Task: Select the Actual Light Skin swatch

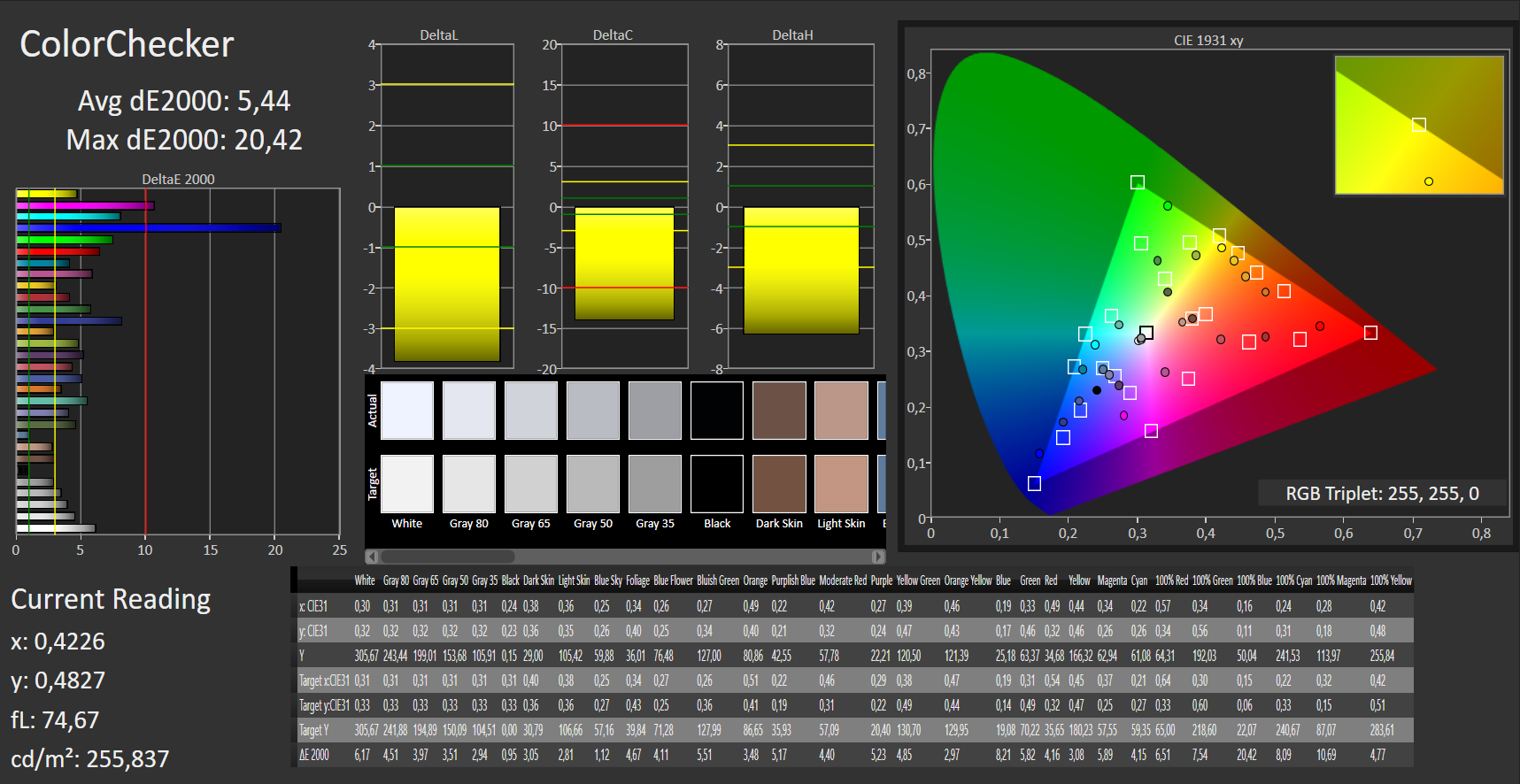Action: [x=841, y=411]
